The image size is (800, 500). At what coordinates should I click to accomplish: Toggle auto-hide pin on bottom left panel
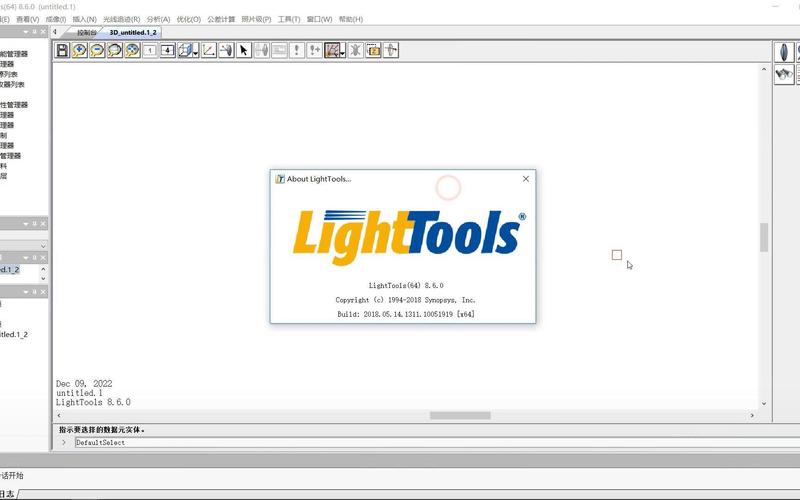pos(35,292)
